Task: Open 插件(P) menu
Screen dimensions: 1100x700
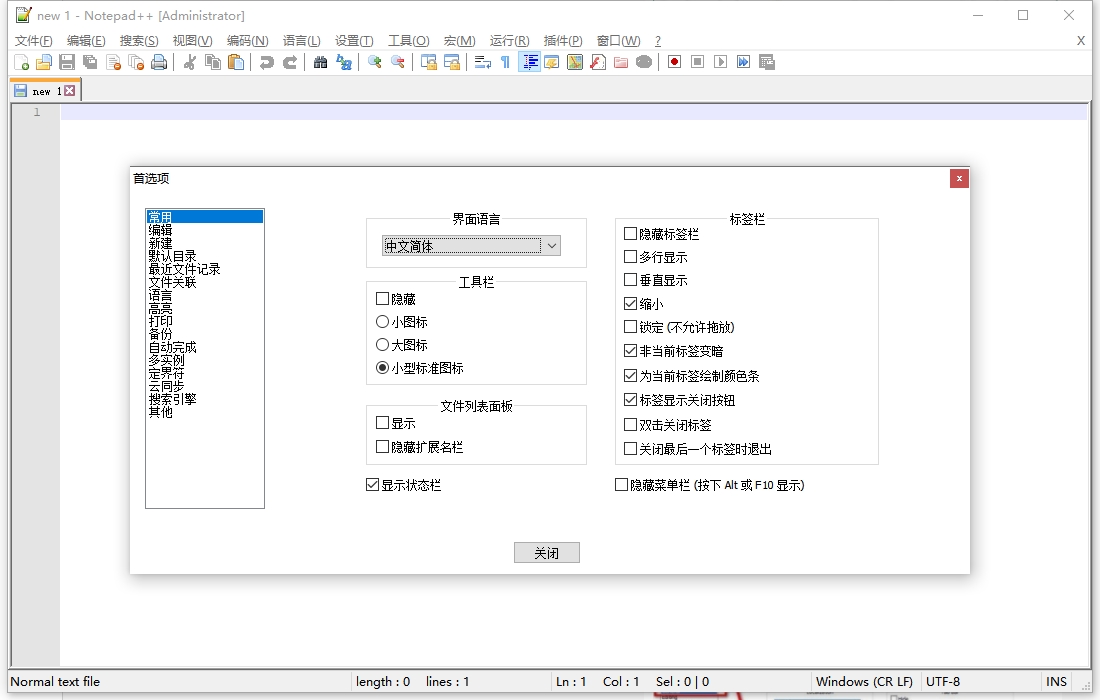Action: point(563,41)
